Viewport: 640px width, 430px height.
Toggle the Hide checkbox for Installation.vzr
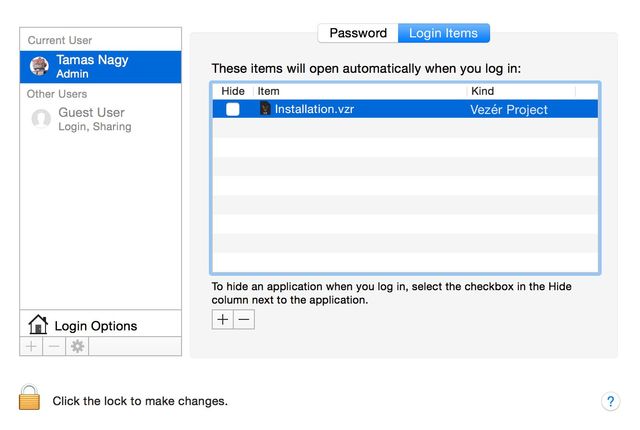tap(233, 109)
